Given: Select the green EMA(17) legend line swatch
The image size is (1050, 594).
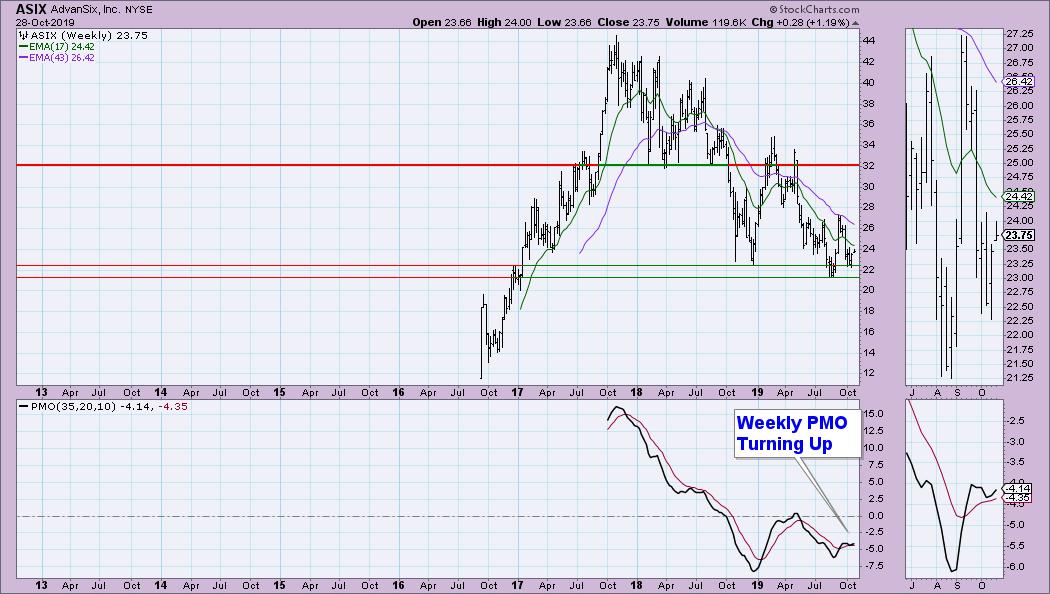Looking at the screenshot, I should coord(23,47).
